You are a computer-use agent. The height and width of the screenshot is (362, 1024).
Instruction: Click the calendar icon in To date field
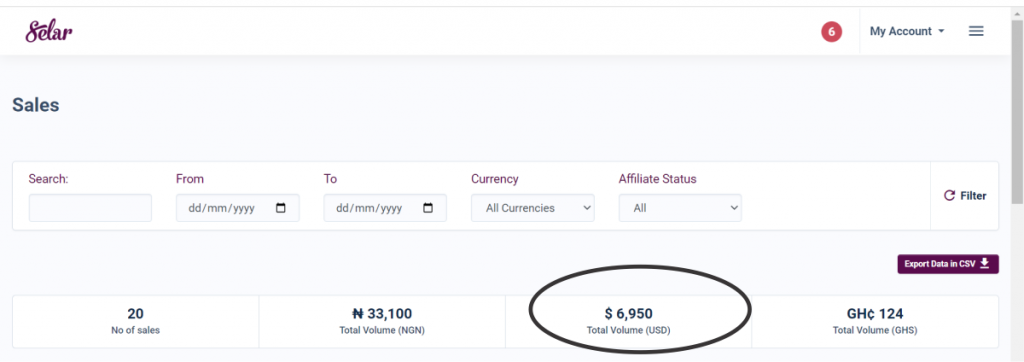pos(428,208)
